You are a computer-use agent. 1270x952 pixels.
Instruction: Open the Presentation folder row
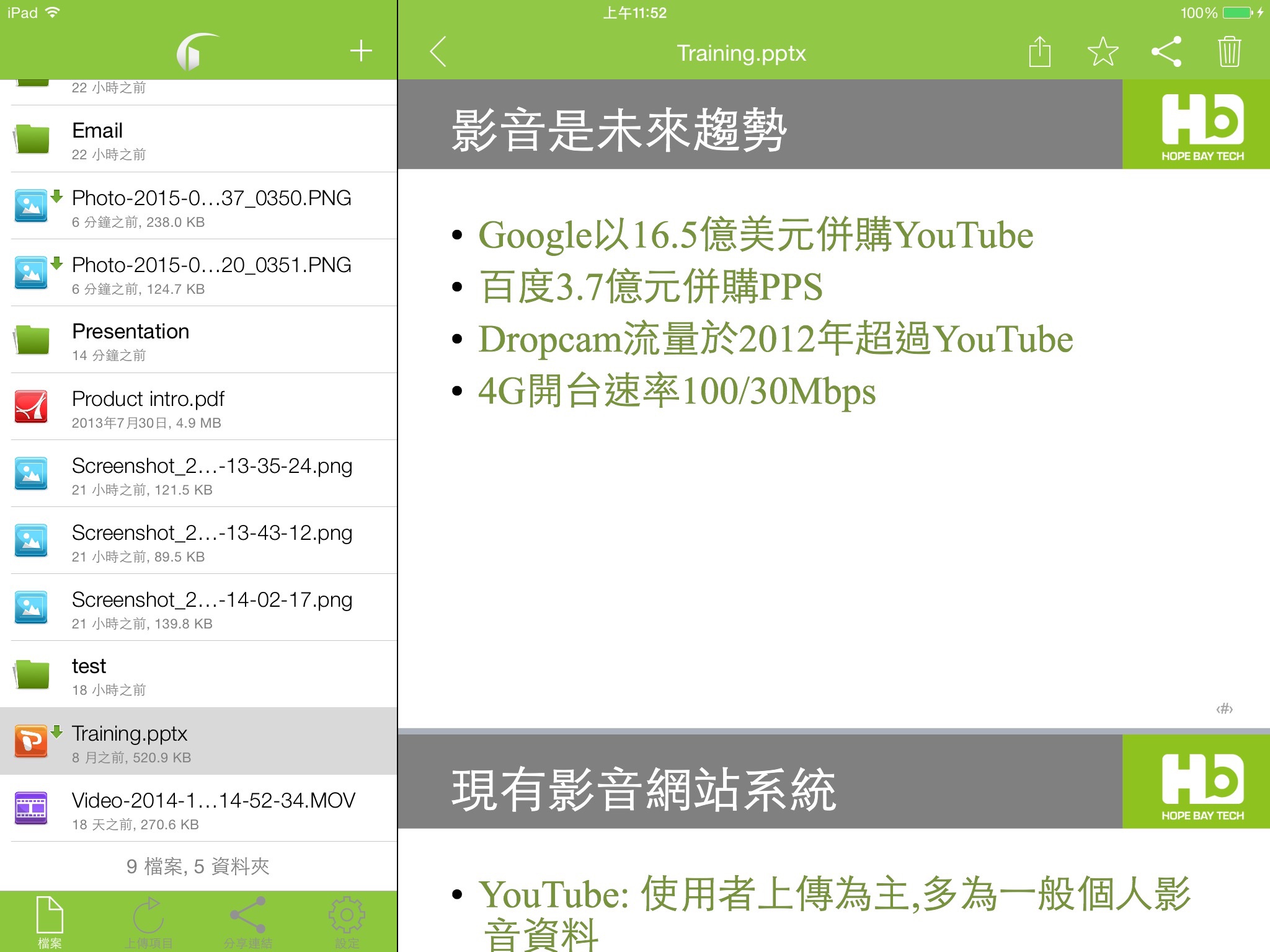coord(198,340)
